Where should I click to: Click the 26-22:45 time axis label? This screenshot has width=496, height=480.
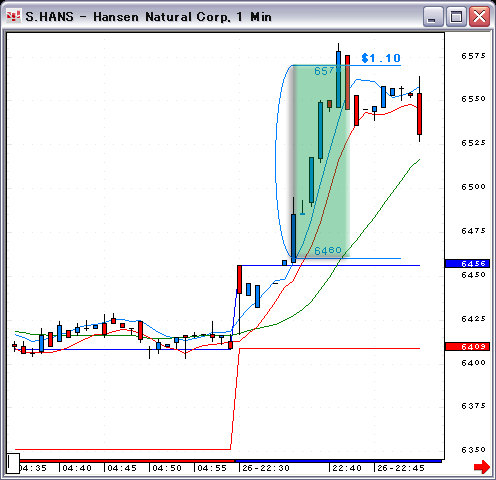pos(401,468)
